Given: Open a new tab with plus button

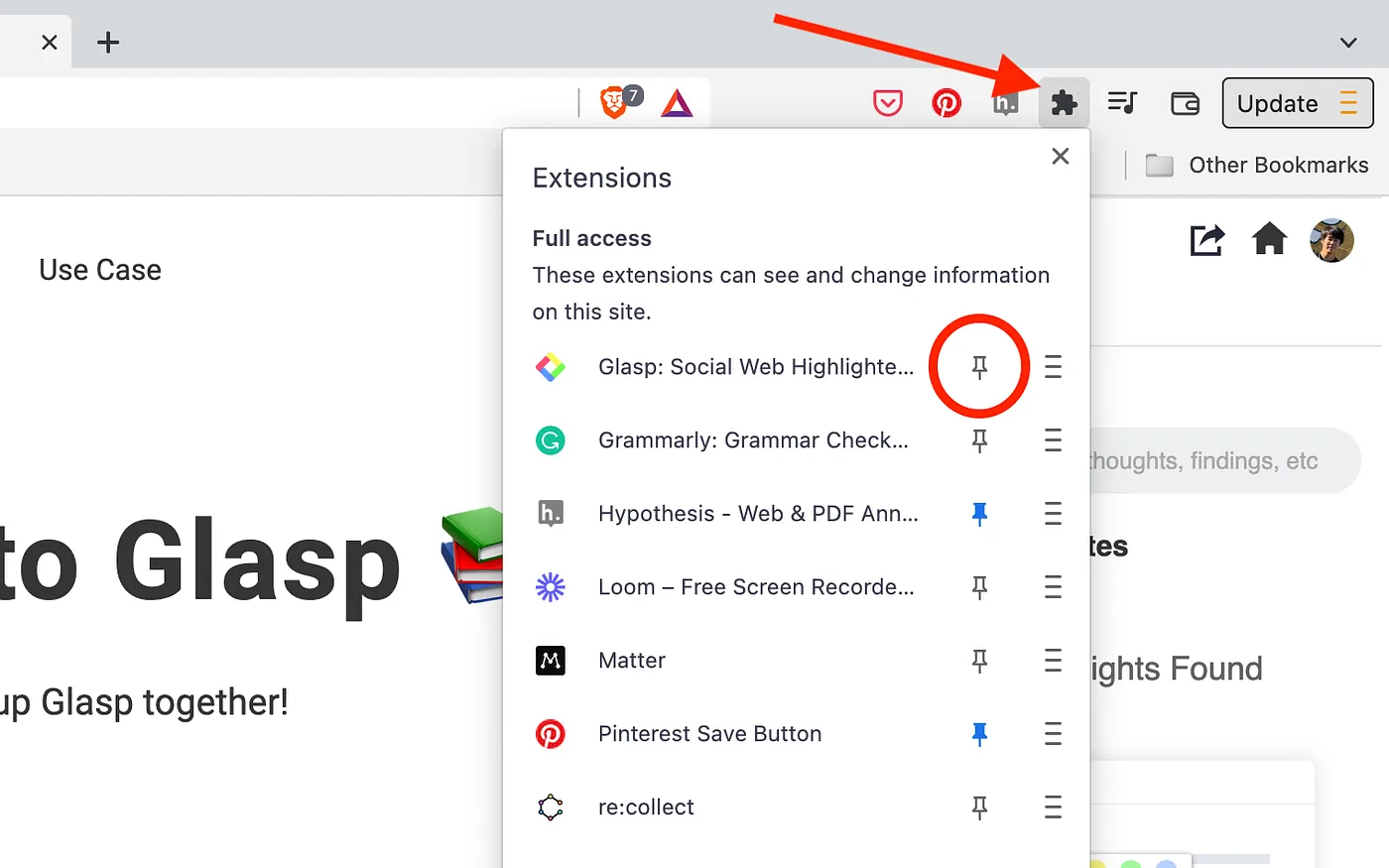Looking at the screenshot, I should pyautogui.click(x=108, y=43).
